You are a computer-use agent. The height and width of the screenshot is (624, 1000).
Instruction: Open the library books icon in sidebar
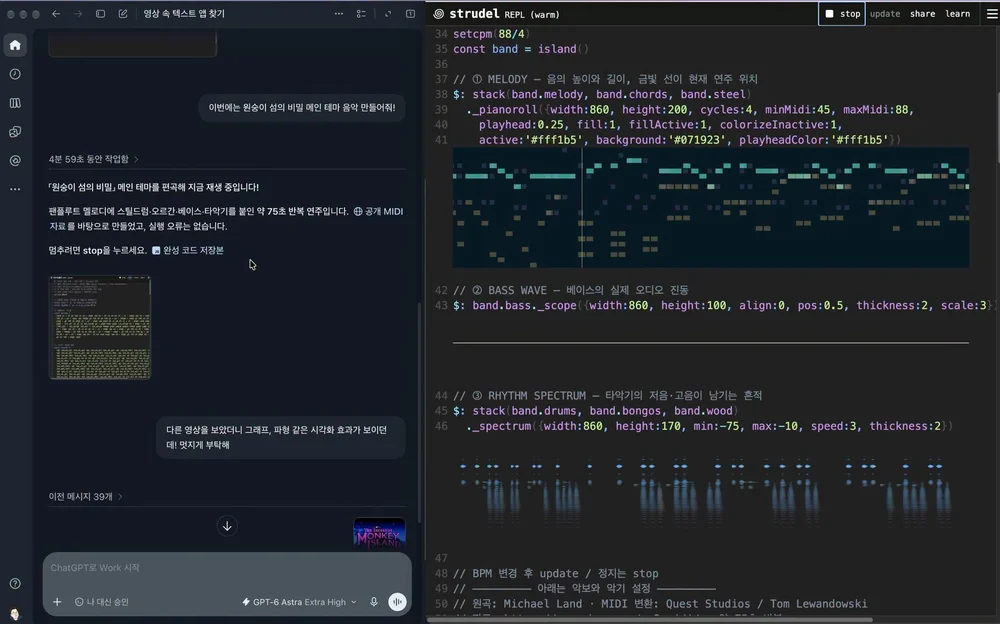point(15,103)
